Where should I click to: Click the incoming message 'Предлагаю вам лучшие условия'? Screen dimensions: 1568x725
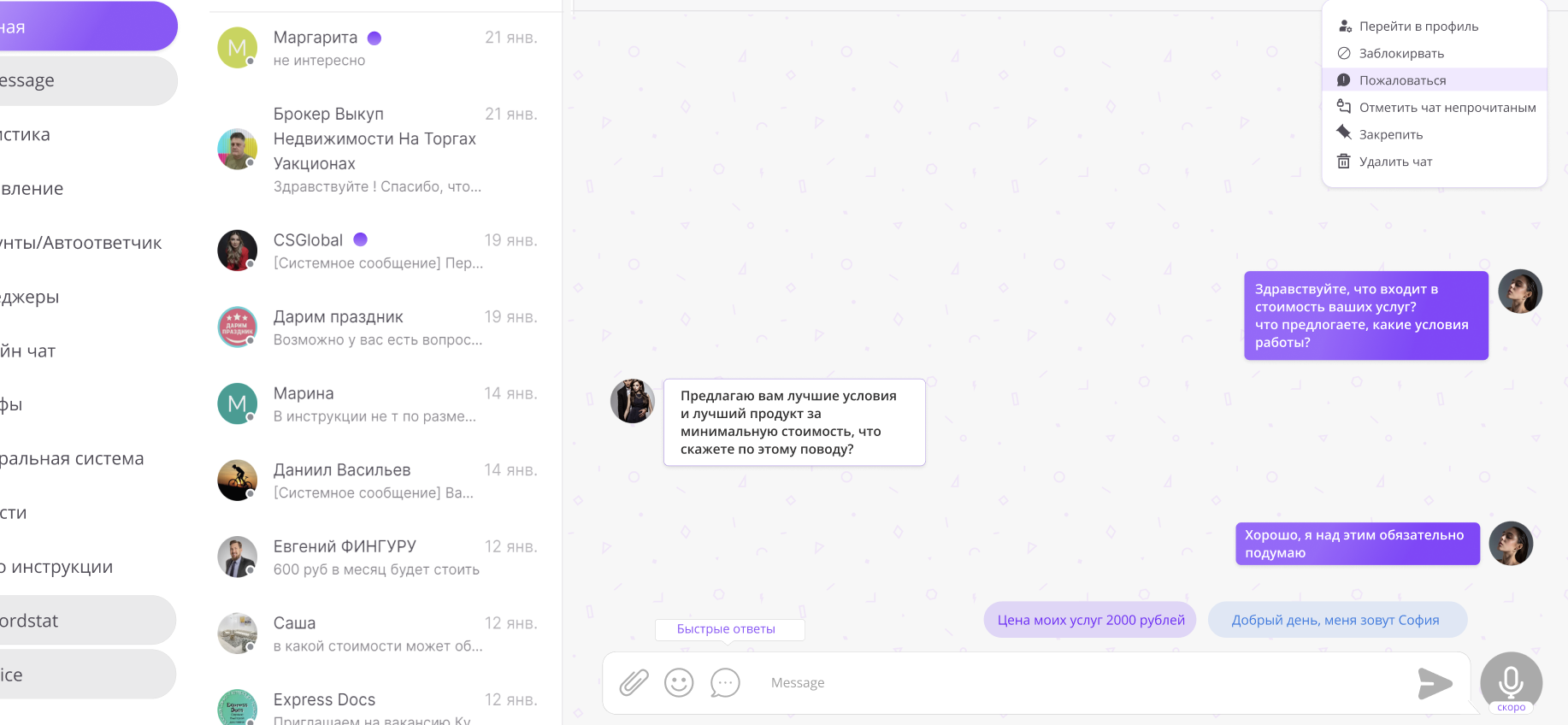(x=794, y=422)
